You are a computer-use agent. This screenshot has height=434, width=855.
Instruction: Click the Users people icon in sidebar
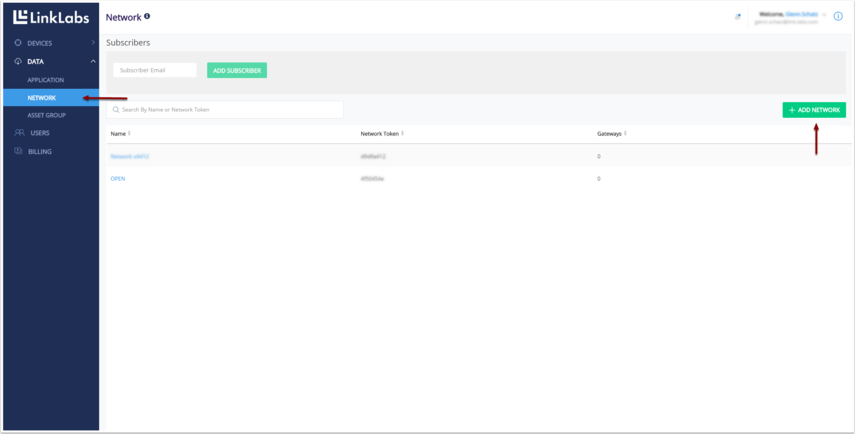tap(19, 133)
